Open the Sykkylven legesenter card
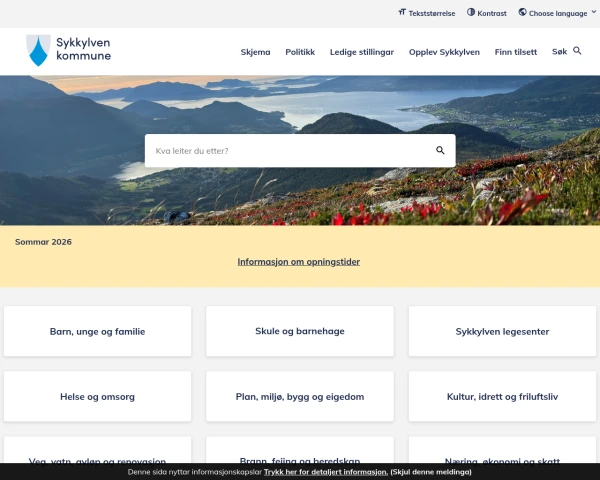This screenshot has height=480, width=600. click(502, 331)
